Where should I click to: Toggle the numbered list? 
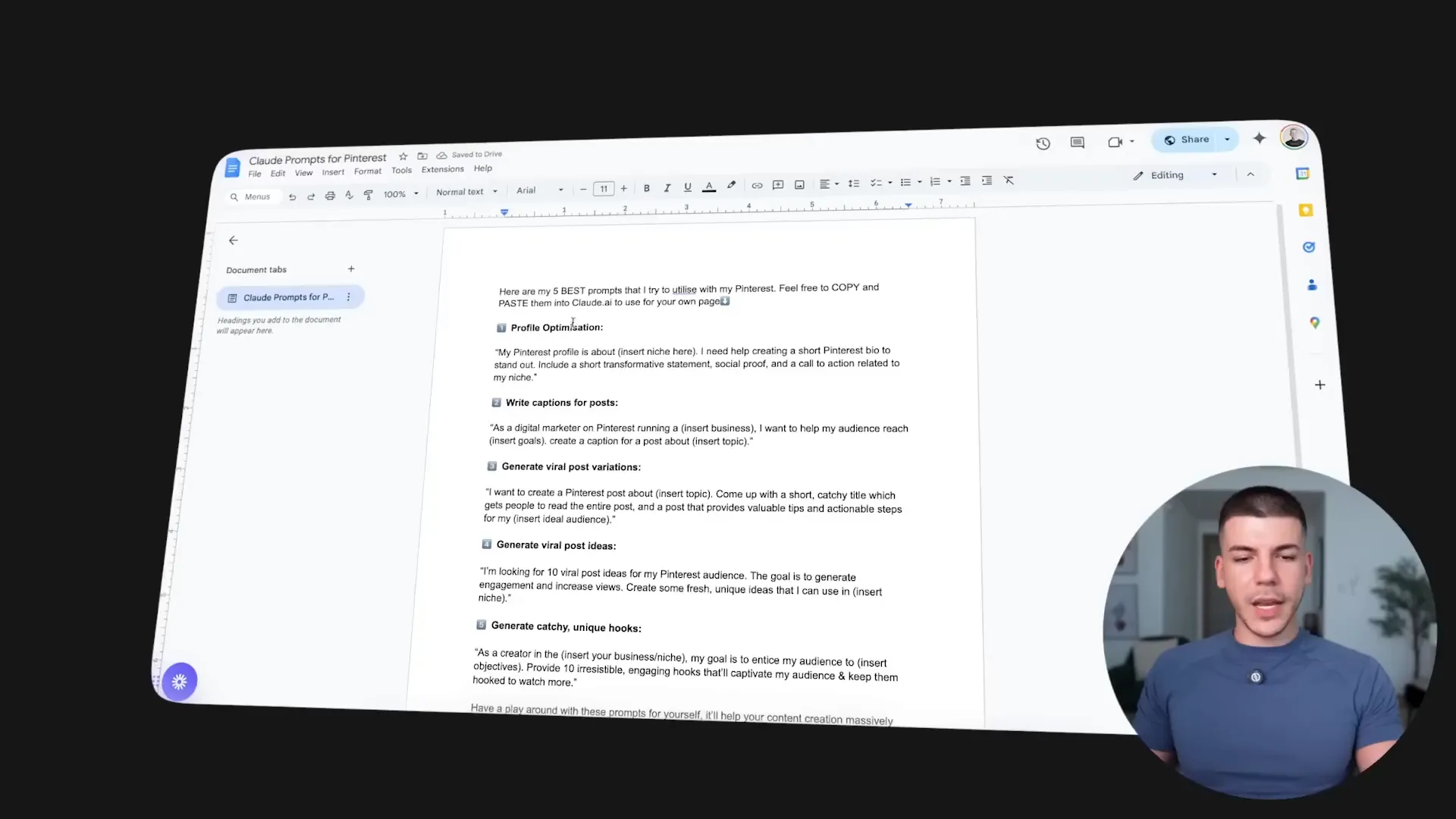coord(935,181)
